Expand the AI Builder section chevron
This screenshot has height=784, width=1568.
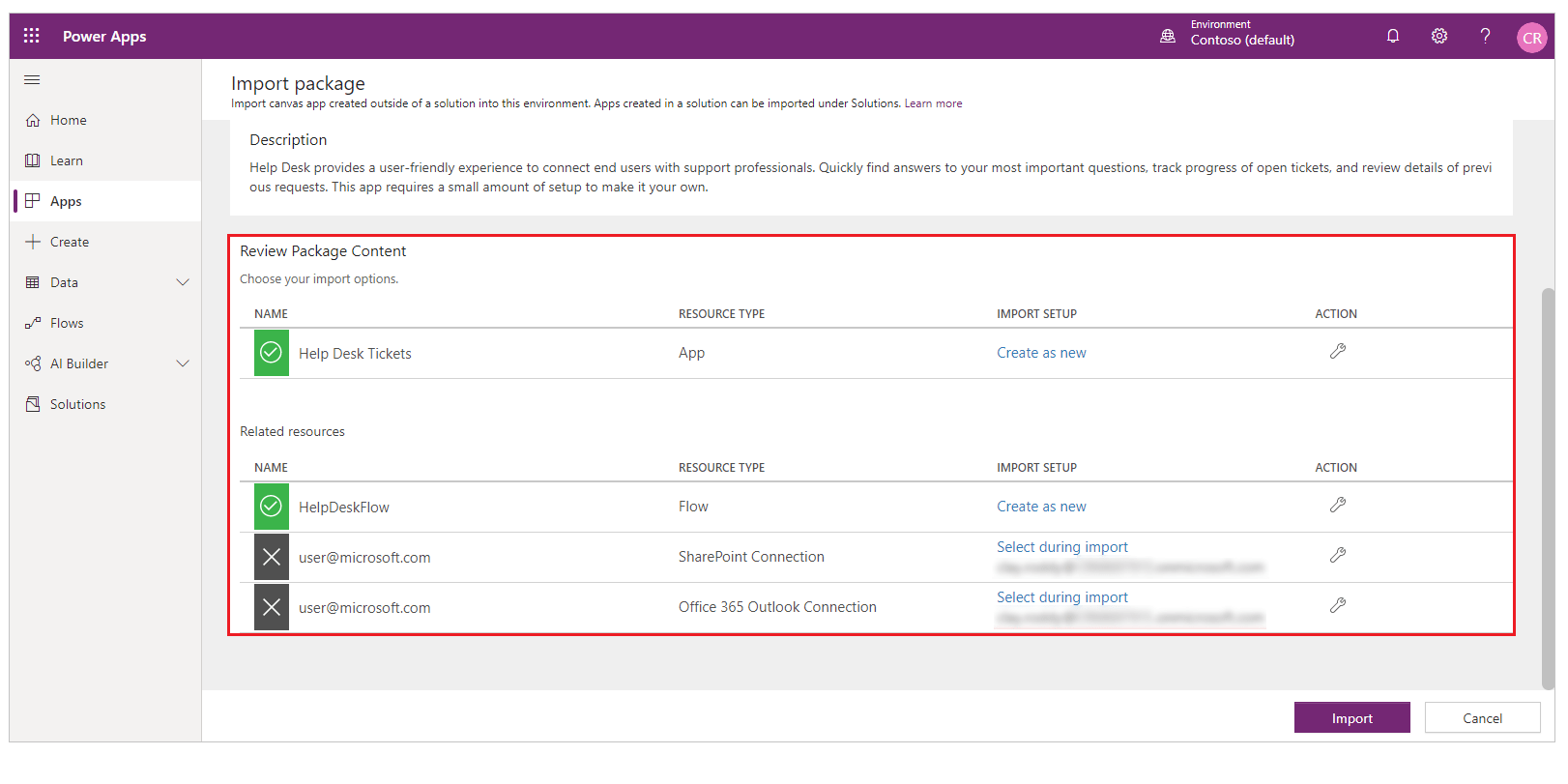tap(183, 363)
